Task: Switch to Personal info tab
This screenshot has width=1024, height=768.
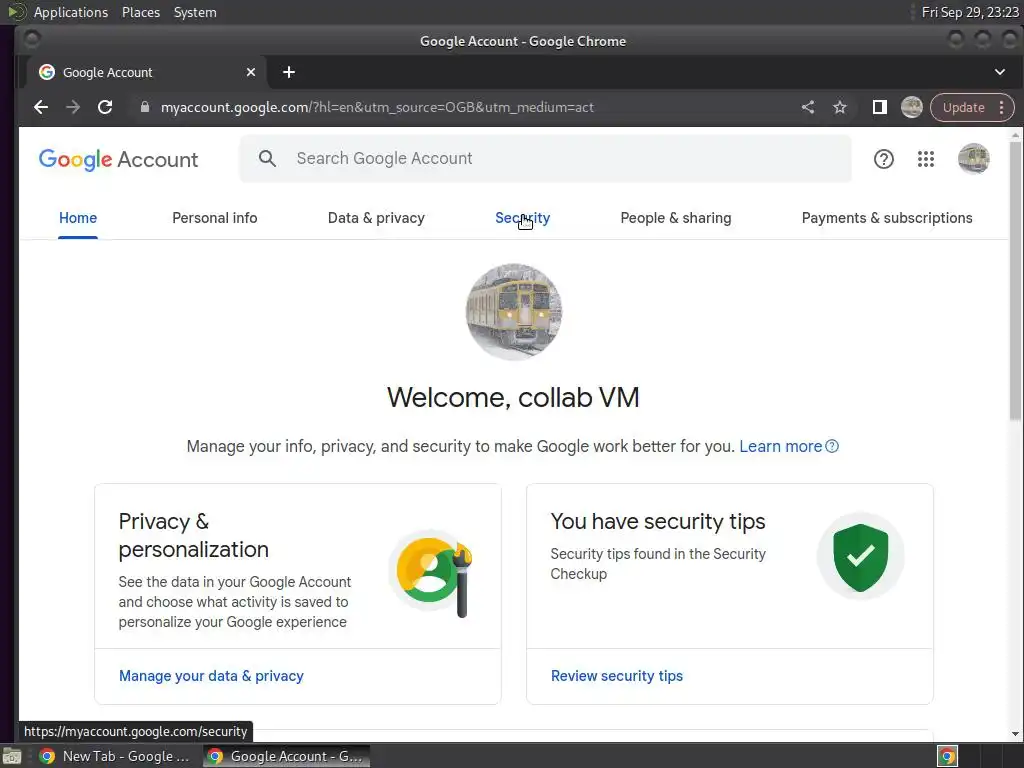Action: [x=214, y=218]
